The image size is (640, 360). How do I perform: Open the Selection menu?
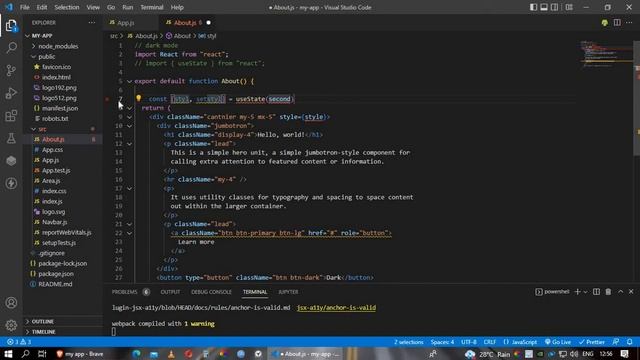67,7
